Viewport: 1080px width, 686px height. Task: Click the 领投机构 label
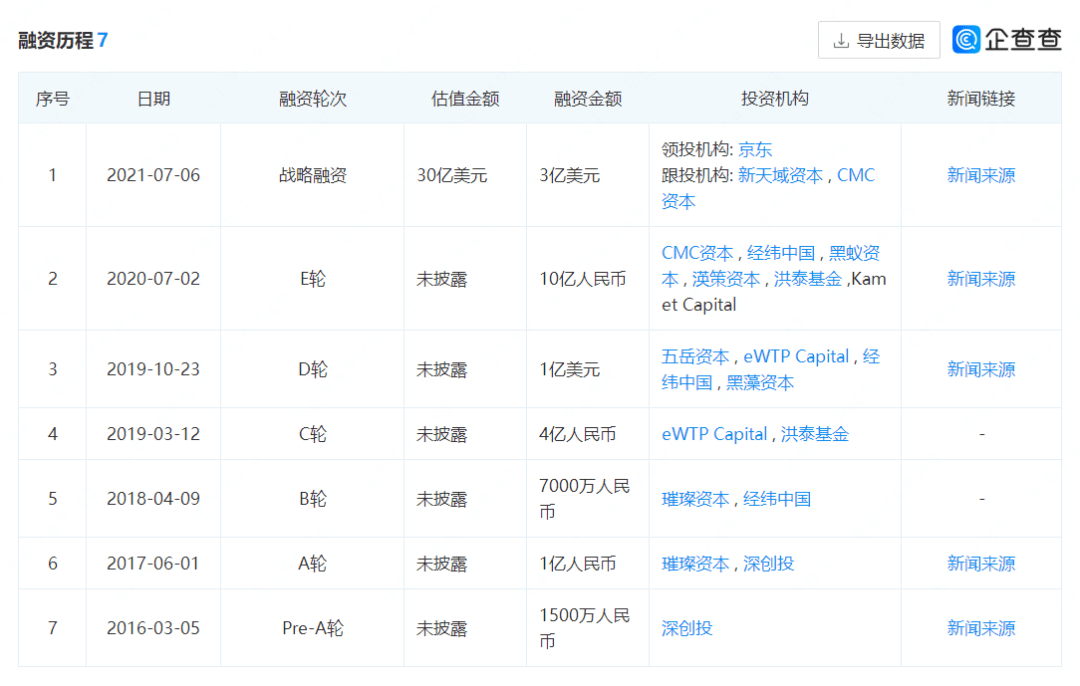[x=696, y=149]
